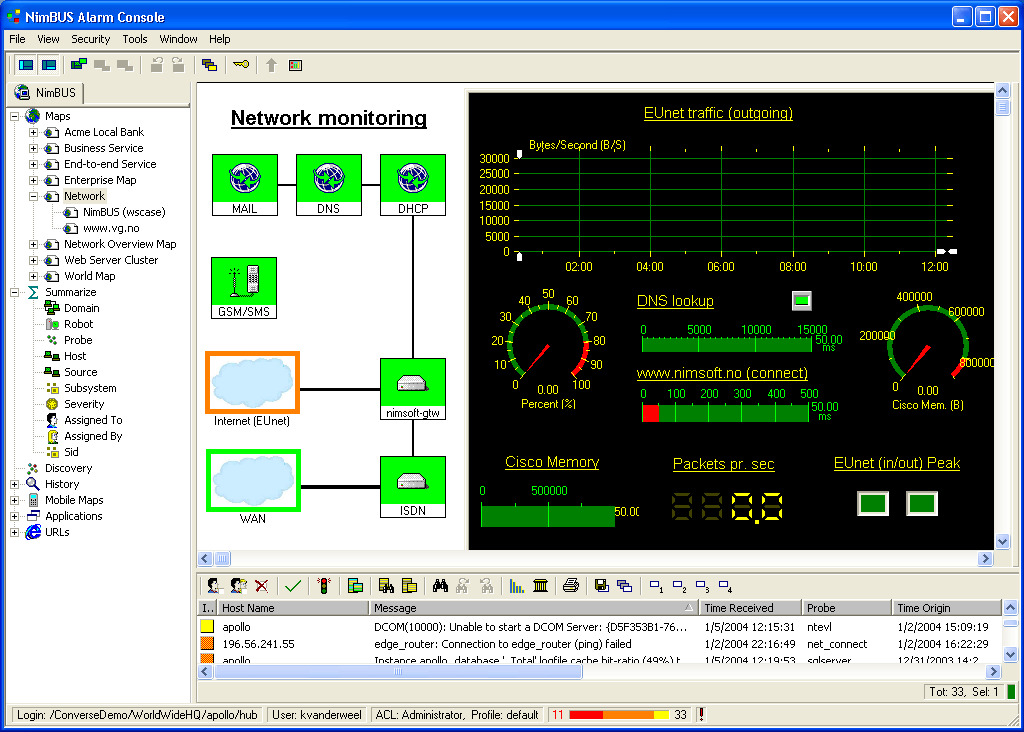The width and height of the screenshot is (1024, 732).
Task: Open the EUnet (in/out) Peak link
Action: coord(897,463)
